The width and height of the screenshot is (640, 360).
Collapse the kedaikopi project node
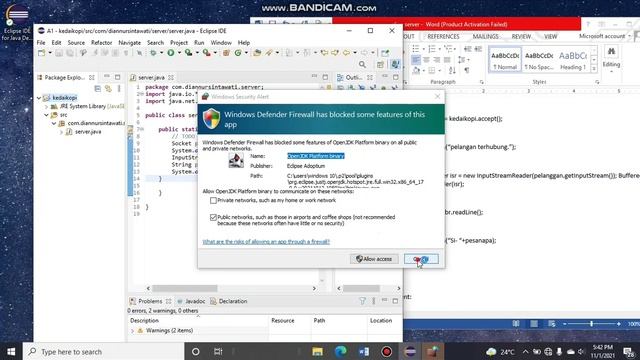(x=39, y=98)
